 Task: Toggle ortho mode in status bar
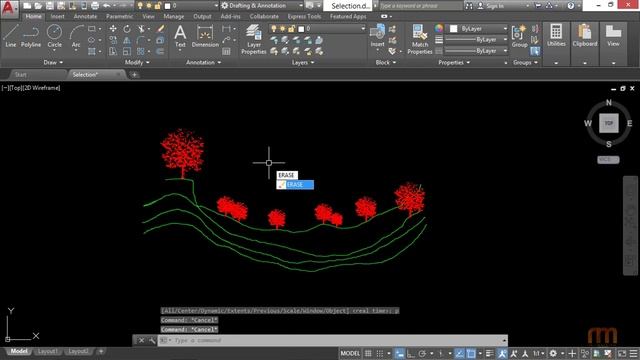(411, 353)
